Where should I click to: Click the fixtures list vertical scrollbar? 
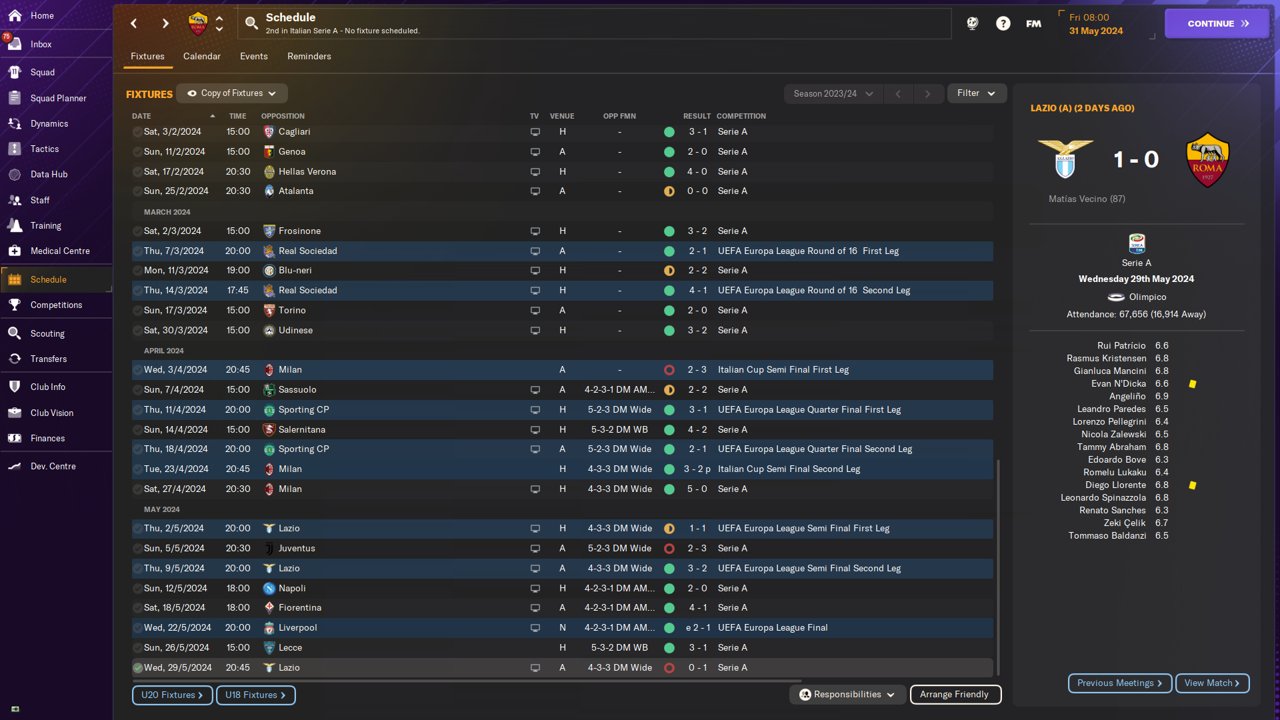click(x=998, y=568)
